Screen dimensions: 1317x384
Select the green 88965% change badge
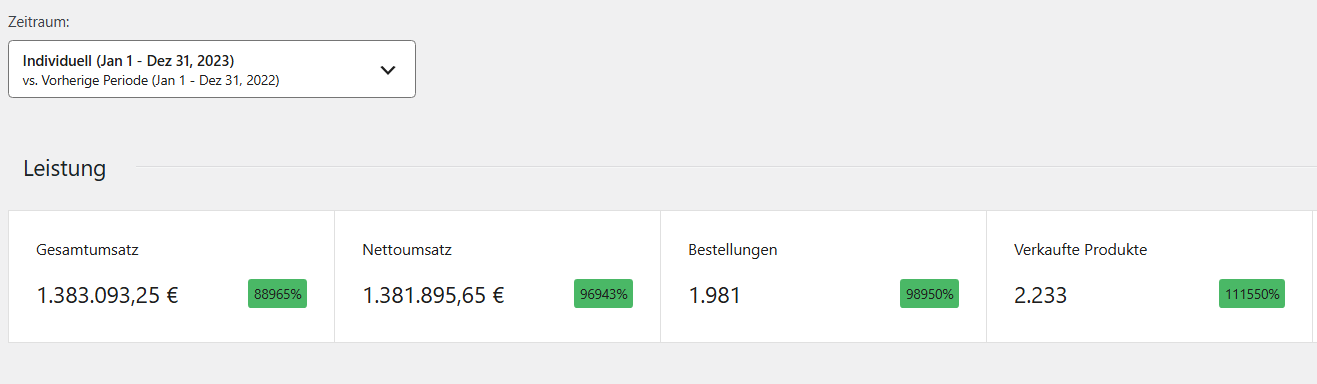coord(277,294)
